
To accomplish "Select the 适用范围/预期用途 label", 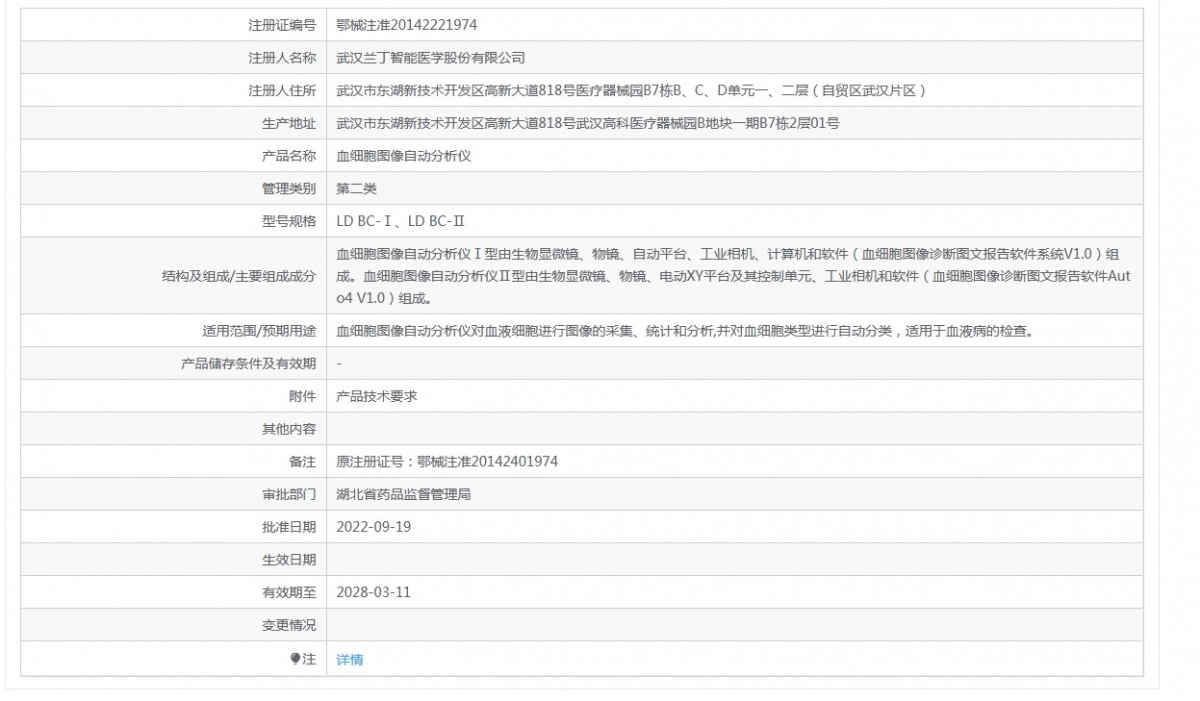I will (259, 331).
